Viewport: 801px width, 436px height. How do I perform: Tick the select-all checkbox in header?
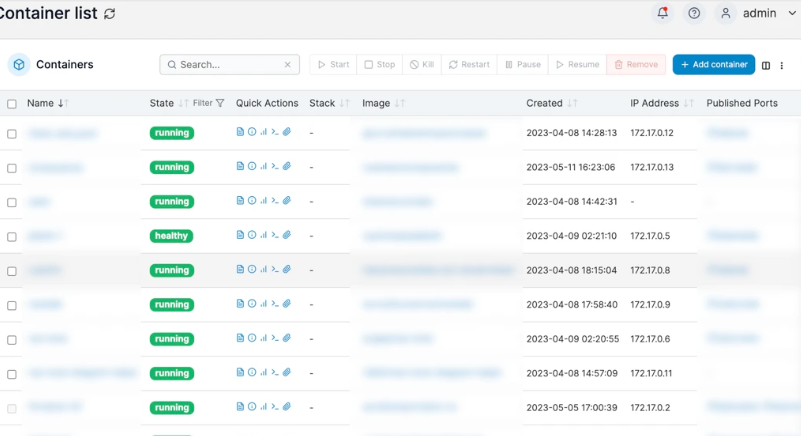[x=12, y=104]
